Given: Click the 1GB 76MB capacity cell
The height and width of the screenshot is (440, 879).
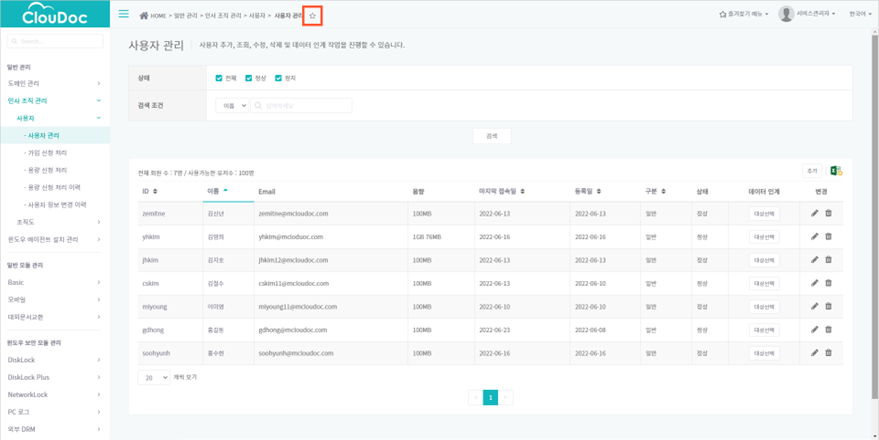Looking at the screenshot, I should tap(427, 237).
